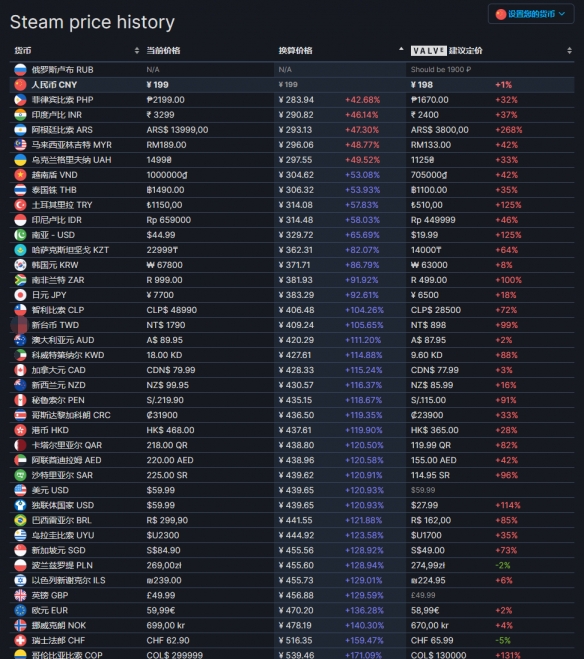
Task: Click the Canada flag icon in CAD row
Action: (20, 370)
